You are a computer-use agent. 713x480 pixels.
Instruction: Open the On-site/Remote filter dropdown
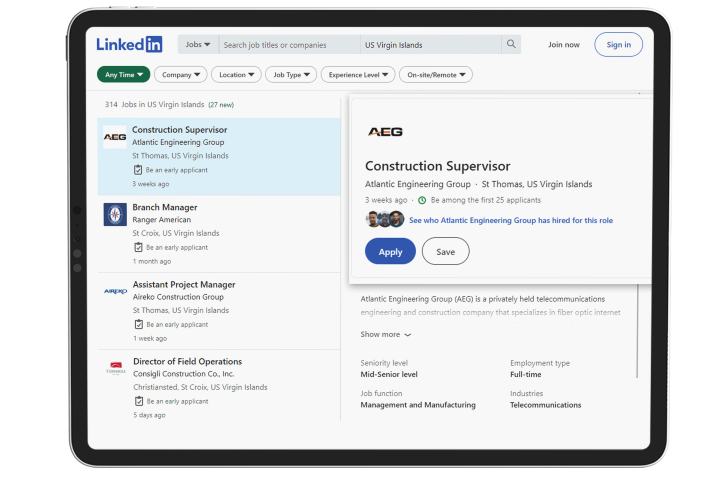(436, 75)
